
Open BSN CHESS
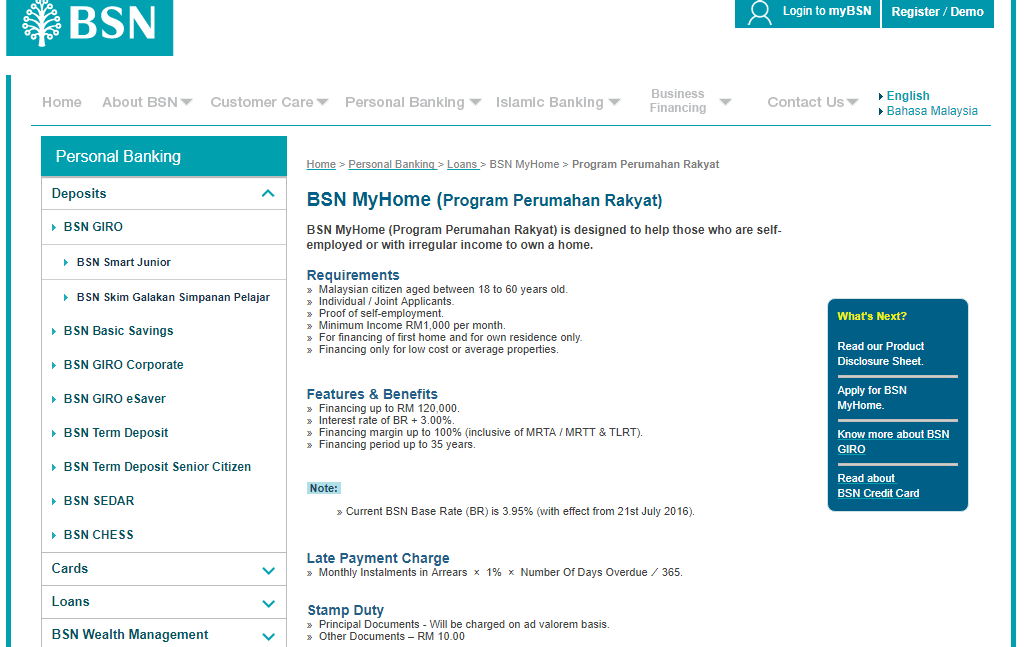click(x=99, y=535)
